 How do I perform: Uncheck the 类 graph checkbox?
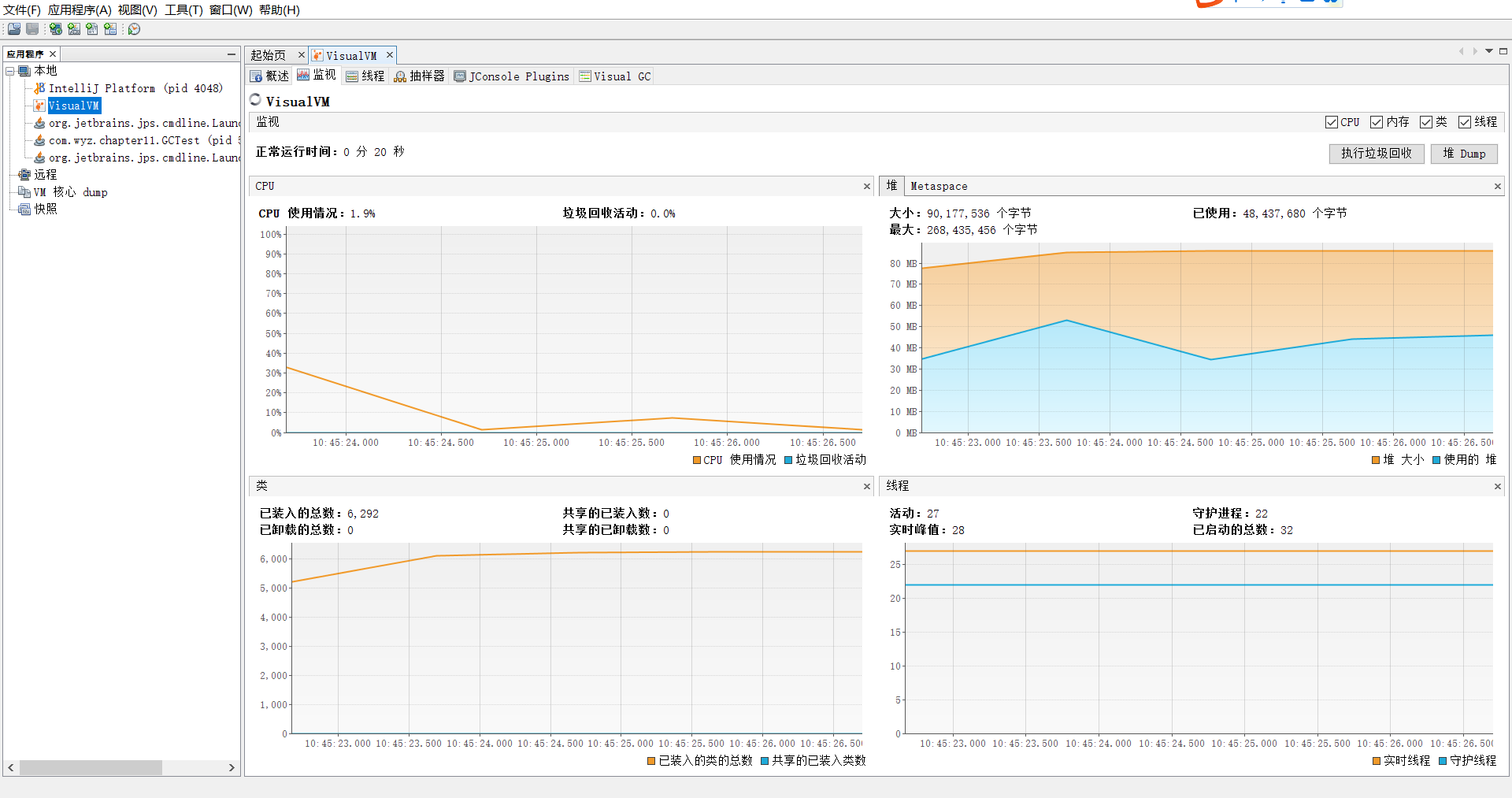click(x=1426, y=122)
